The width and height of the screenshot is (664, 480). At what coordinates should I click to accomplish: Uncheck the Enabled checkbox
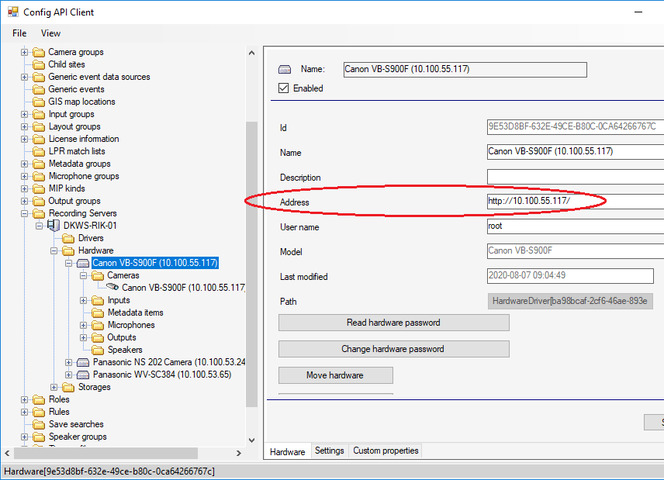(283, 88)
